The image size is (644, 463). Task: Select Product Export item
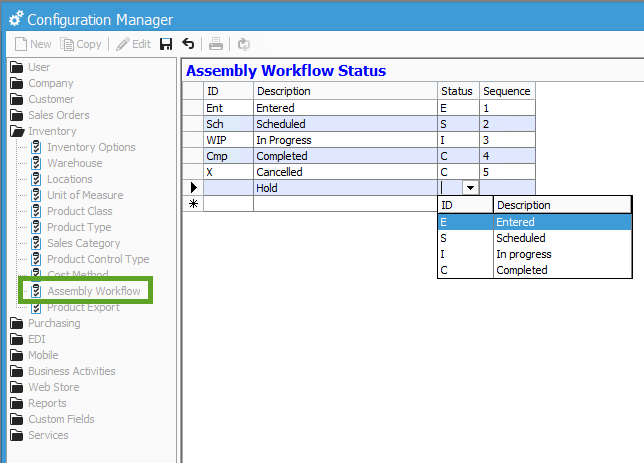coord(75,308)
